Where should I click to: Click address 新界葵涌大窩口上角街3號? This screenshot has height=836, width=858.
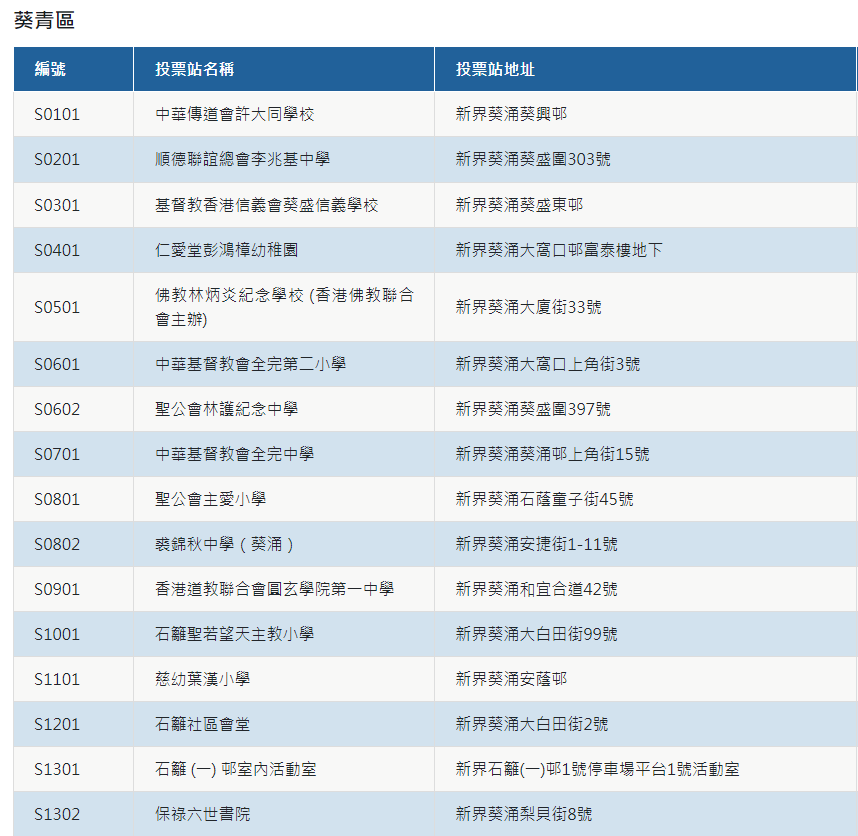click(x=547, y=364)
